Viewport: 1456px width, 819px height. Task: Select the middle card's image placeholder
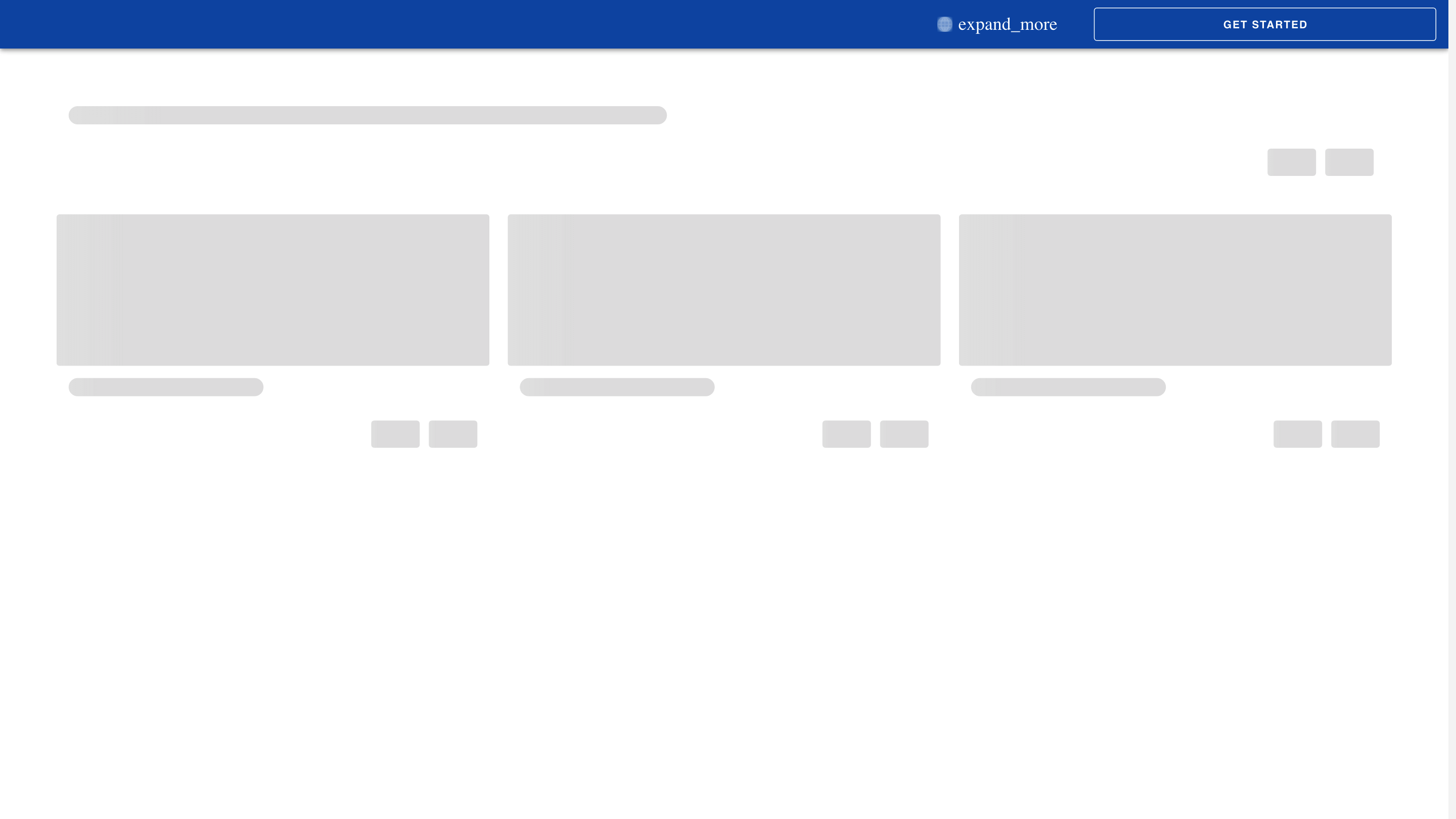point(724,290)
